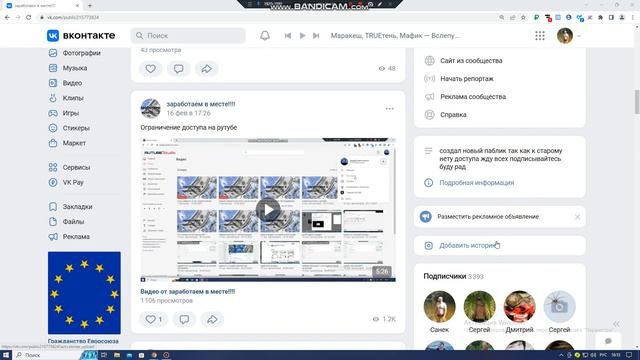Open the post date 16 фев в 17:26
The height and width of the screenshot is (360, 640).
[x=189, y=113]
